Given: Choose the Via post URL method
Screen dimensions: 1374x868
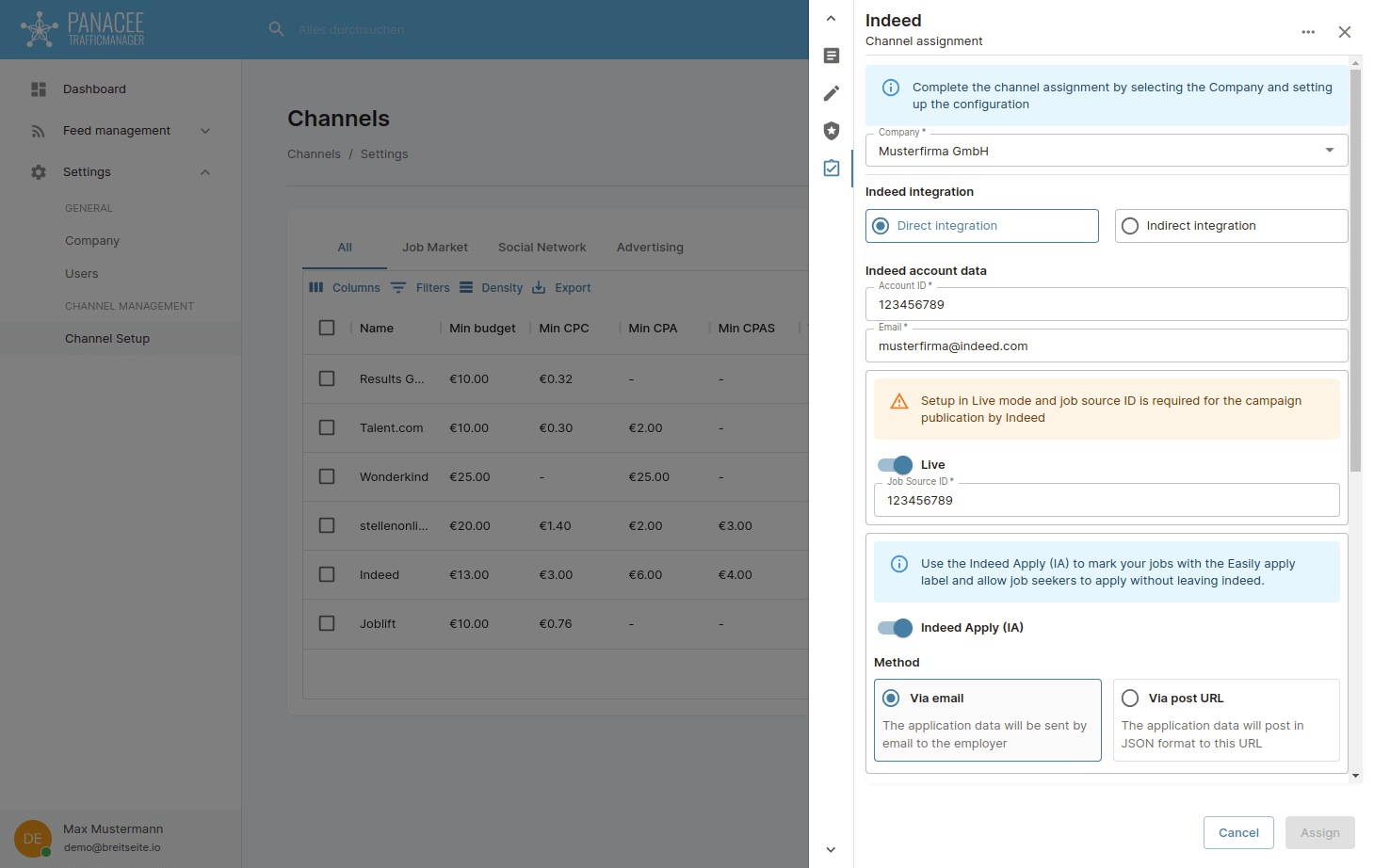Looking at the screenshot, I should 1130,699.
